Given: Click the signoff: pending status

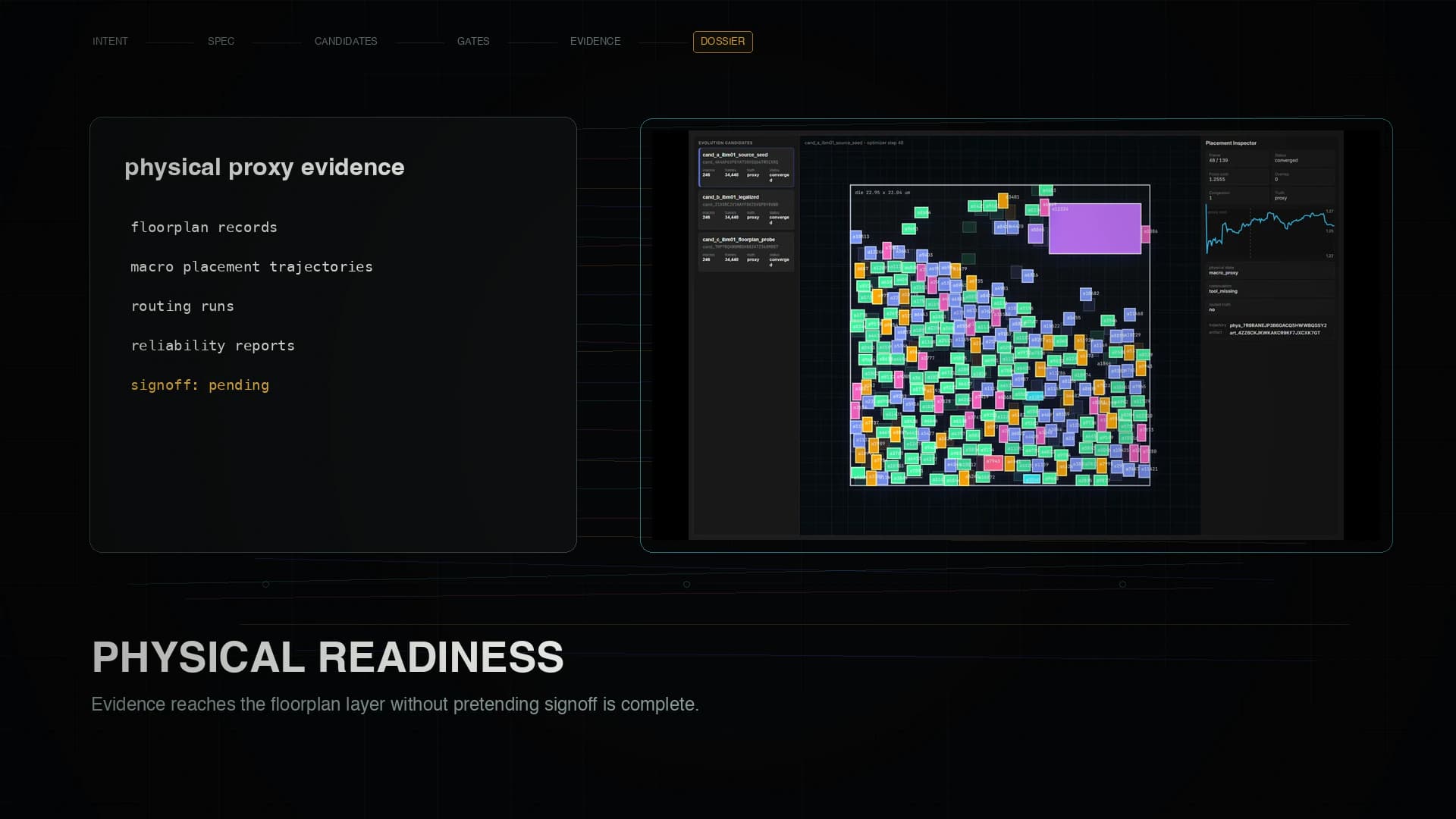Looking at the screenshot, I should click(x=200, y=385).
